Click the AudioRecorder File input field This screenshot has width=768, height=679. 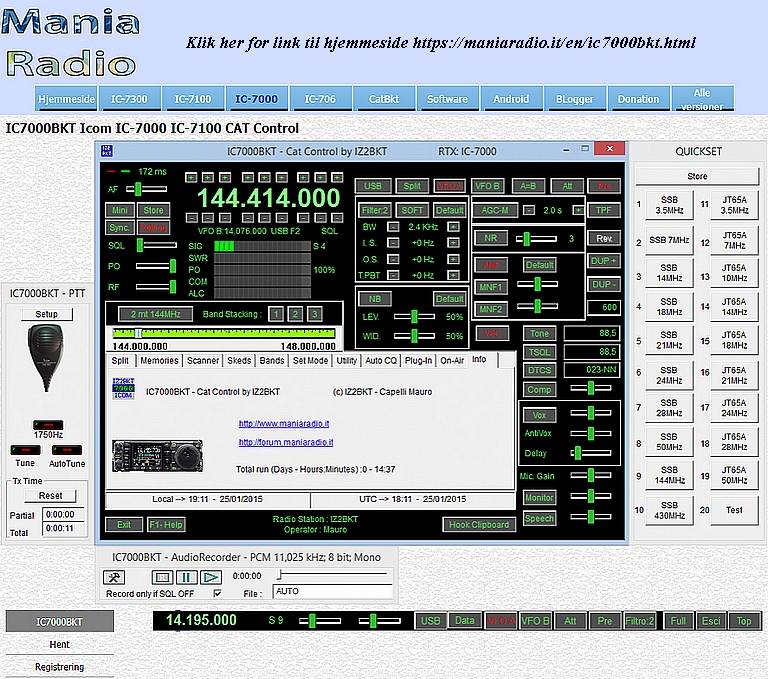click(333, 592)
